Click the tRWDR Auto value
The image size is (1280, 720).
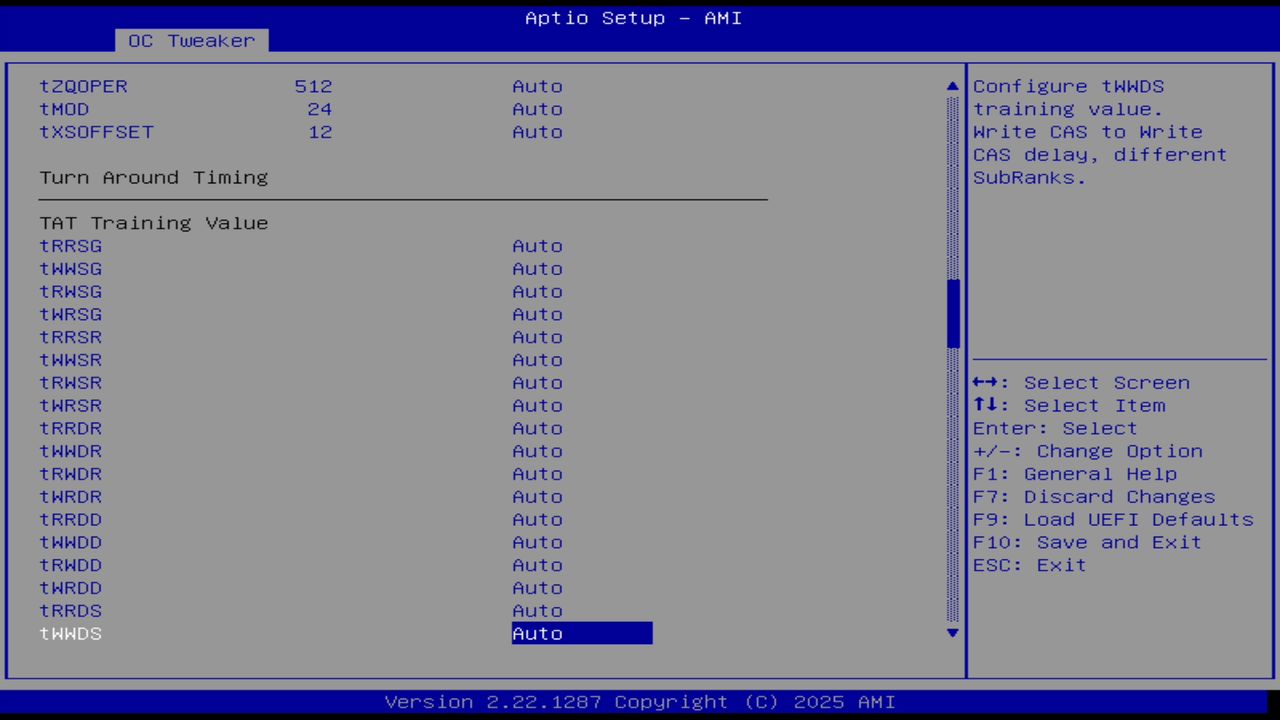537,474
